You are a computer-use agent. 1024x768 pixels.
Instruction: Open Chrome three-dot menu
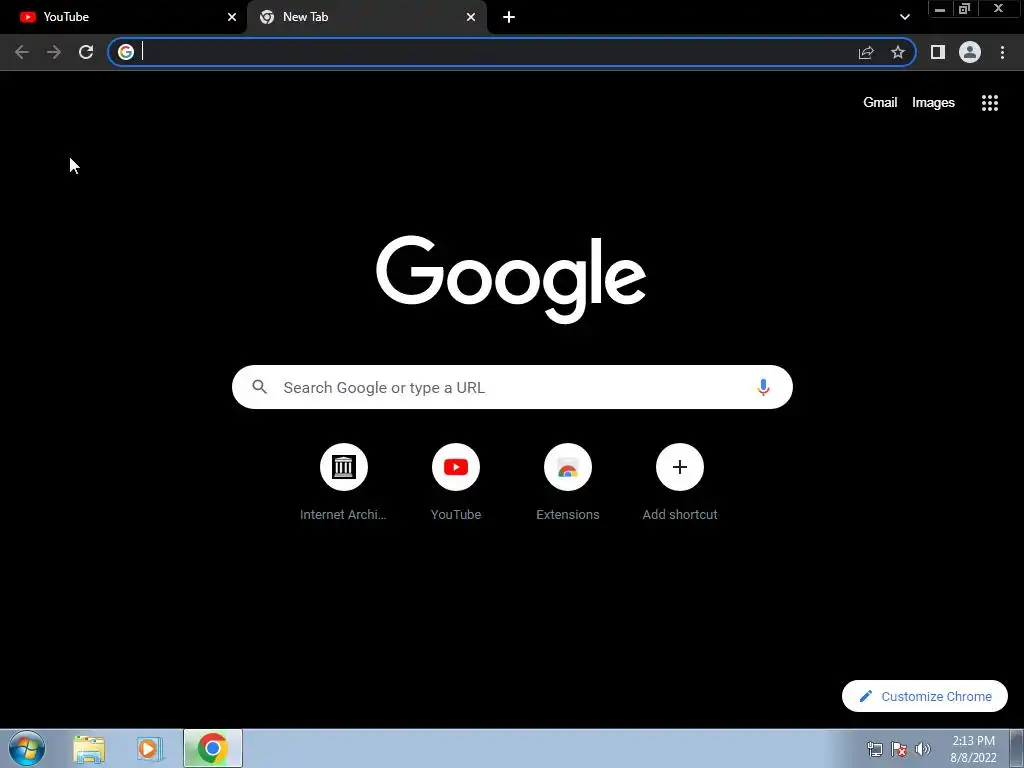click(1002, 52)
